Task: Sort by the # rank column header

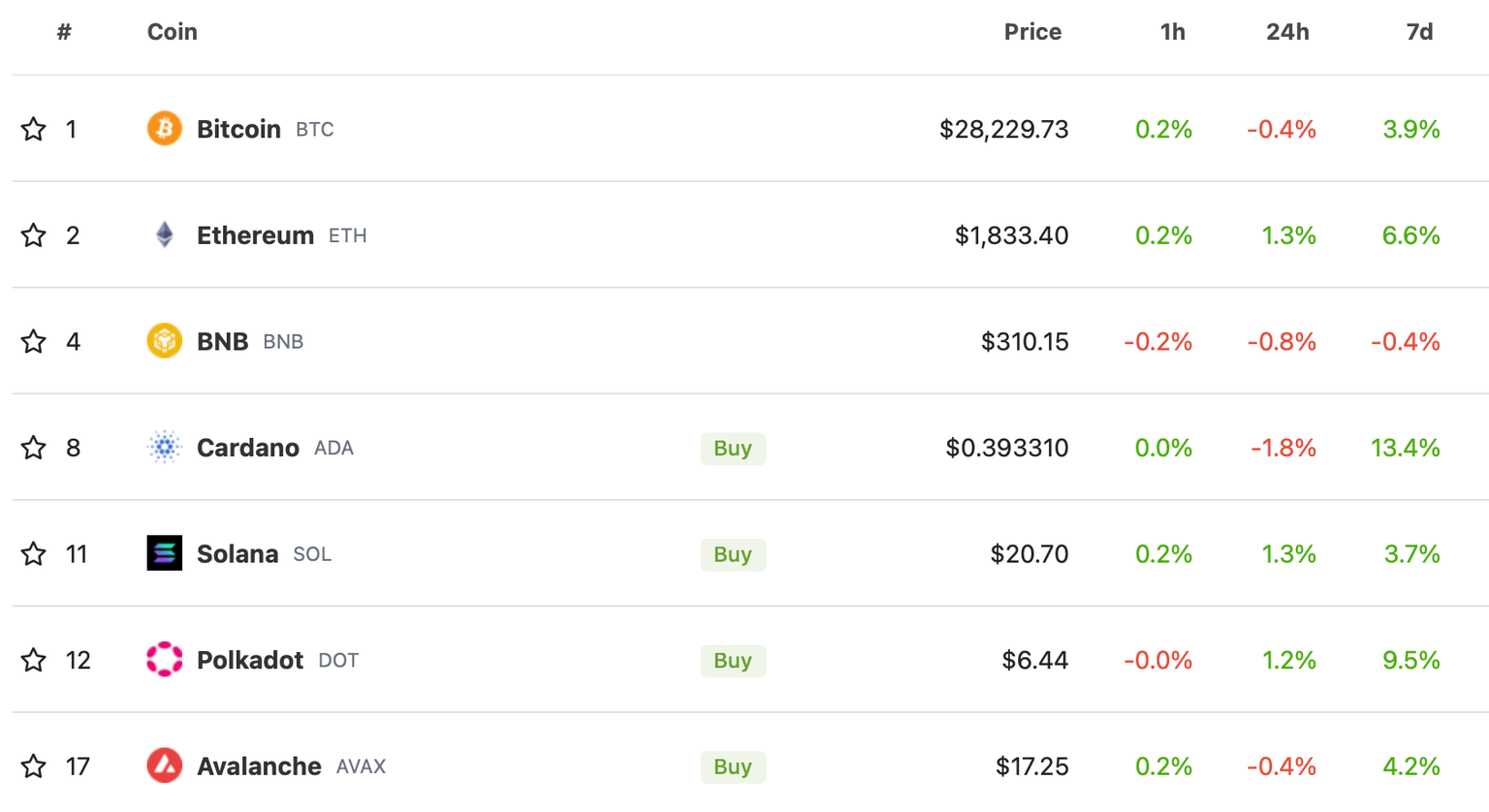Action: (64, 32)
